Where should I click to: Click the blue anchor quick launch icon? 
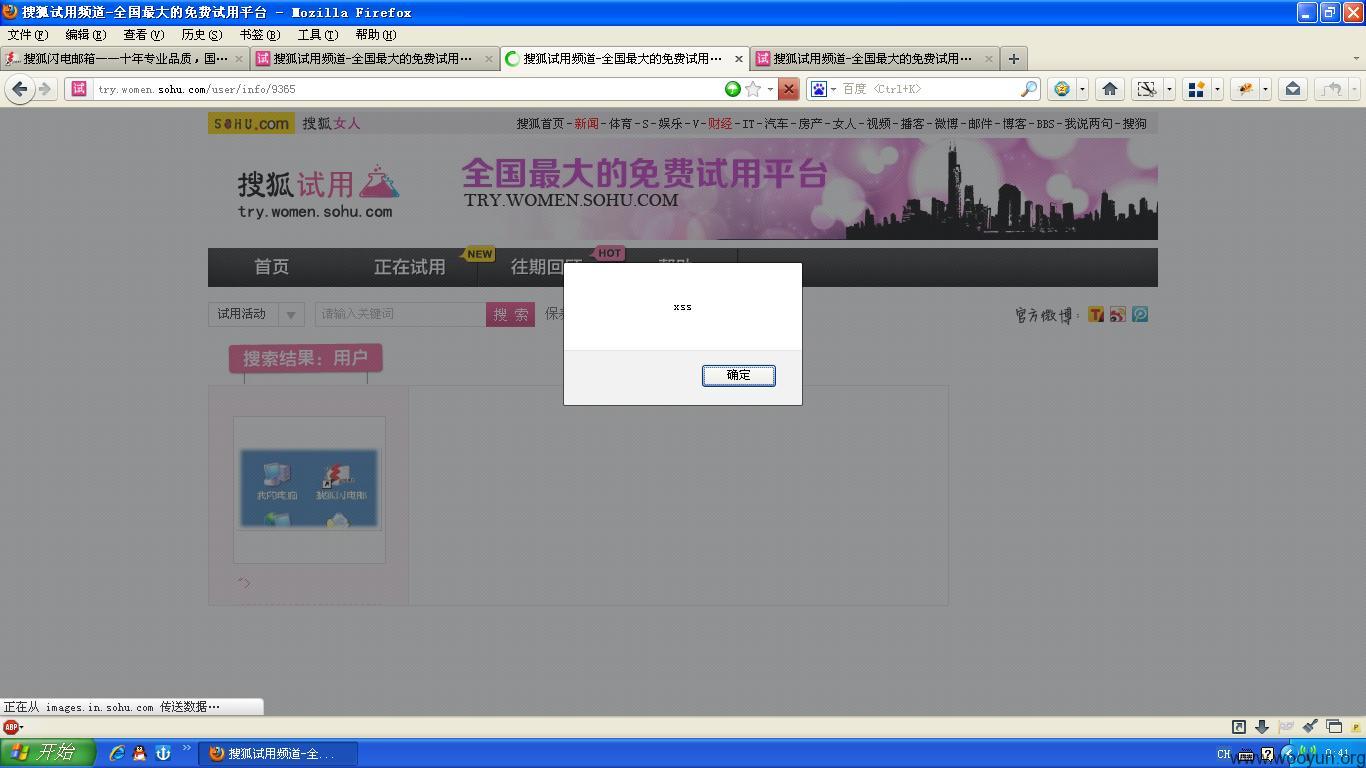tap(163, 753)
